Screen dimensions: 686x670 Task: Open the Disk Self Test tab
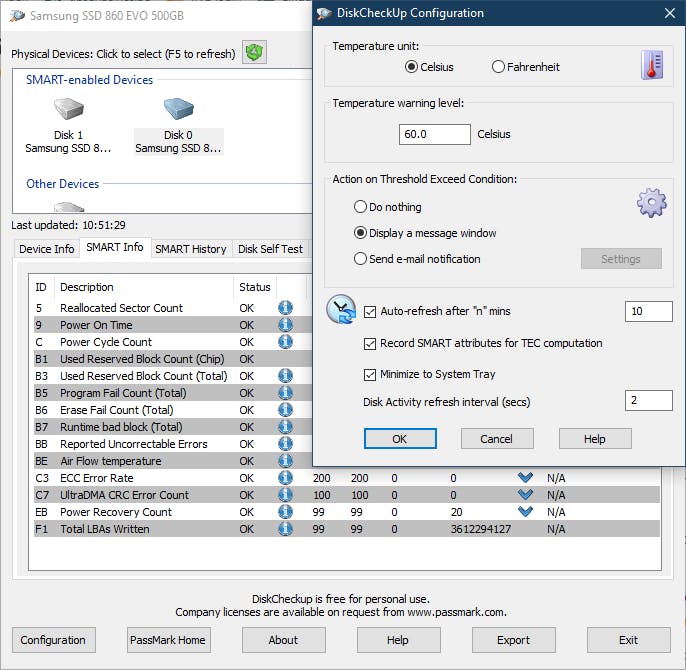(270, 249)
